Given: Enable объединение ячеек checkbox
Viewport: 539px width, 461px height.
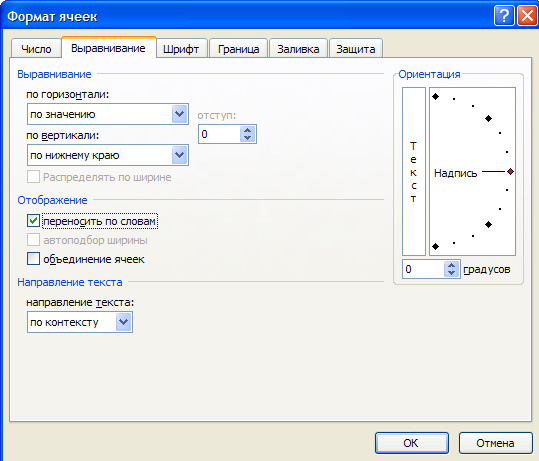Looking at the screenshot, I should 33,259.
